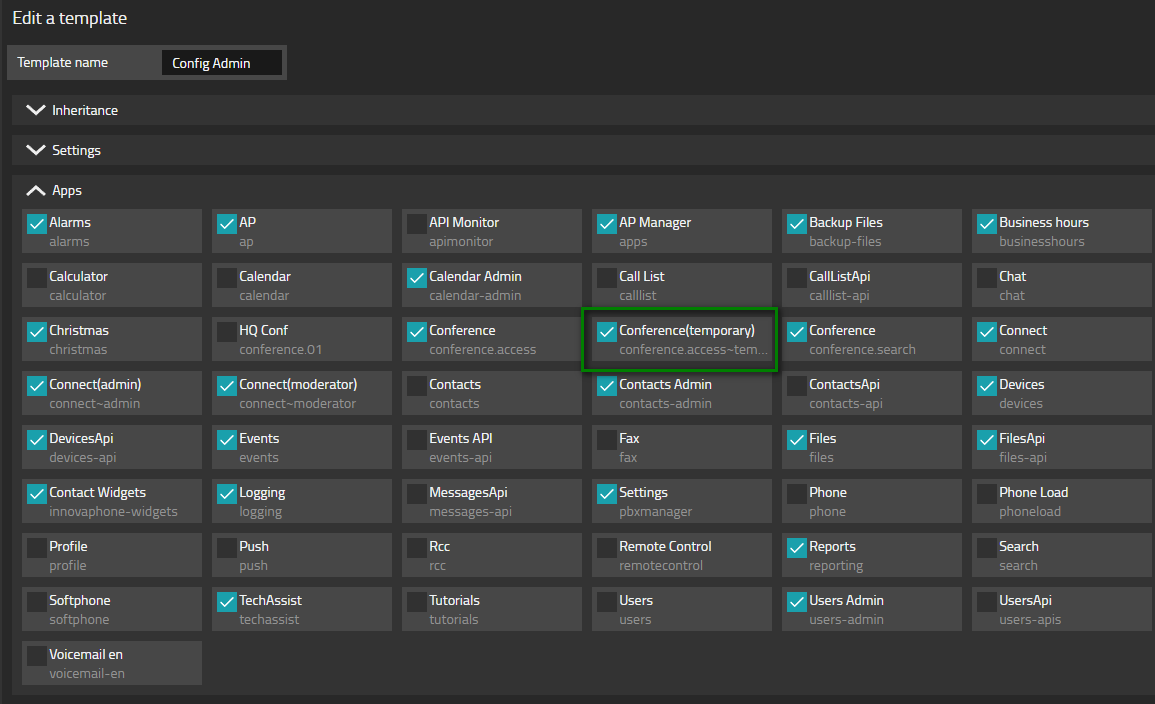Check the Rcc app checkbox

coord(417,547)
